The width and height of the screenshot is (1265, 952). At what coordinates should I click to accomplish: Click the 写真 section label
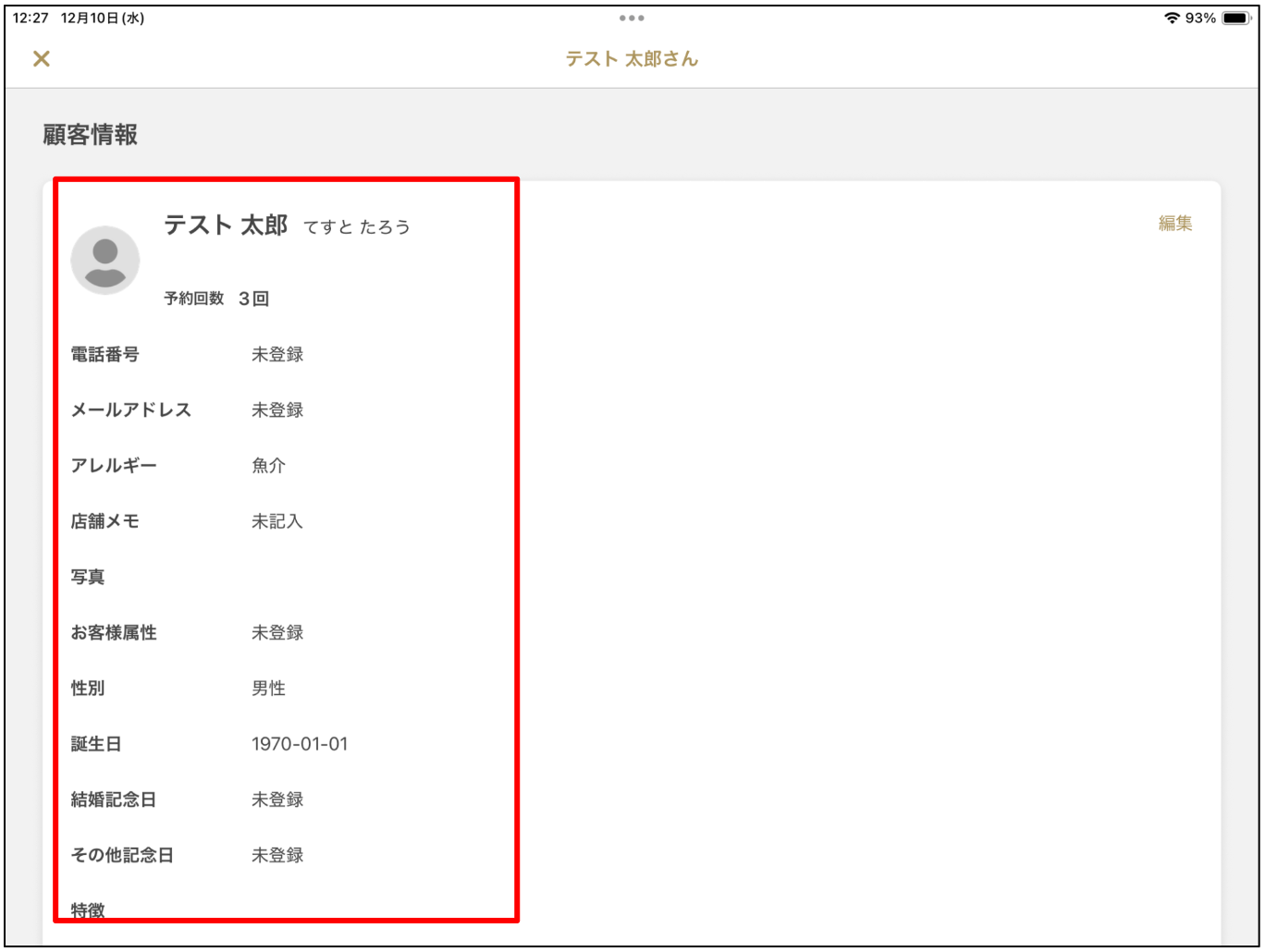click(x=88, y=577)
